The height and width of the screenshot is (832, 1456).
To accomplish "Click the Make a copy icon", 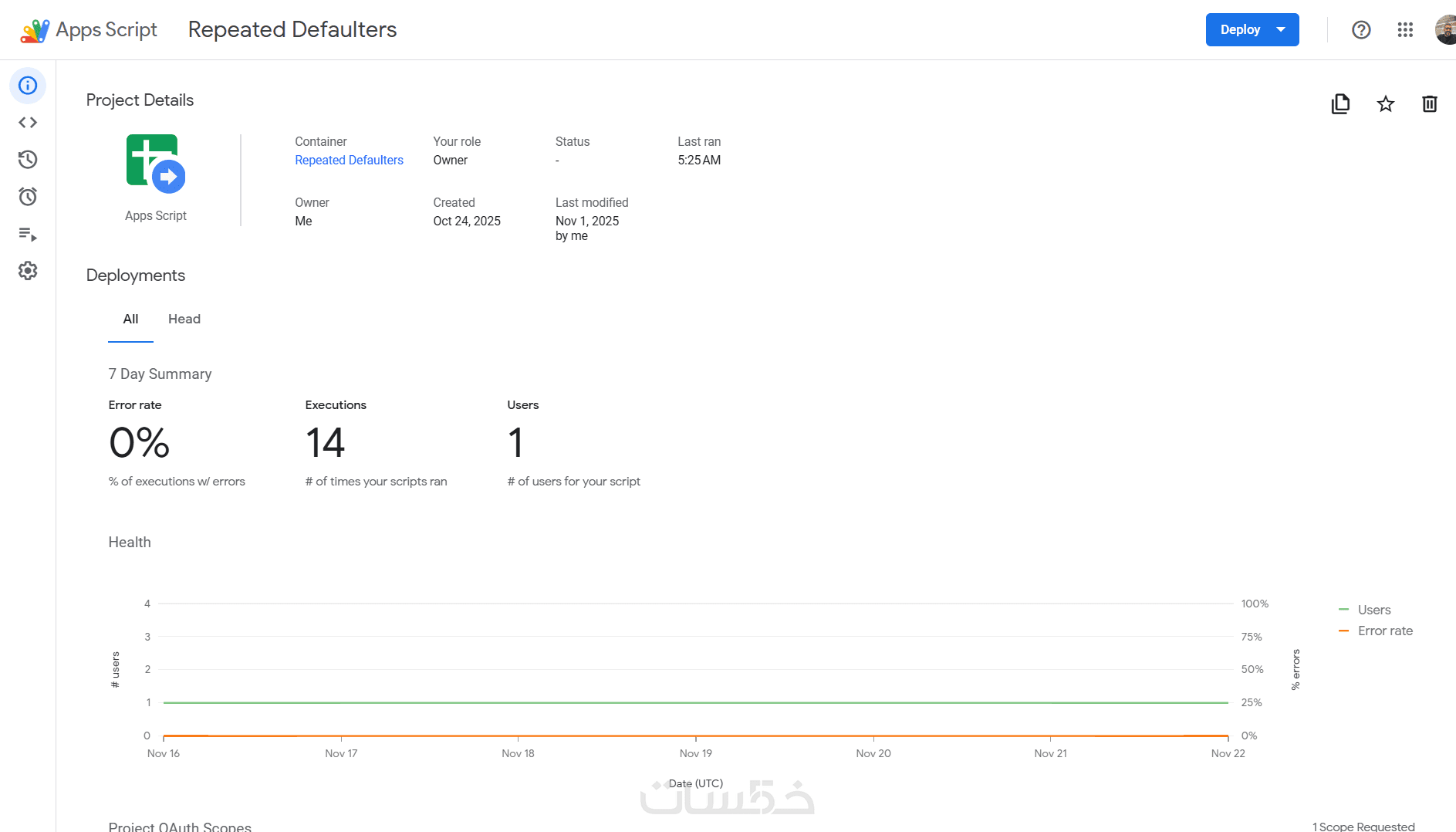I will coord(1341,103).
